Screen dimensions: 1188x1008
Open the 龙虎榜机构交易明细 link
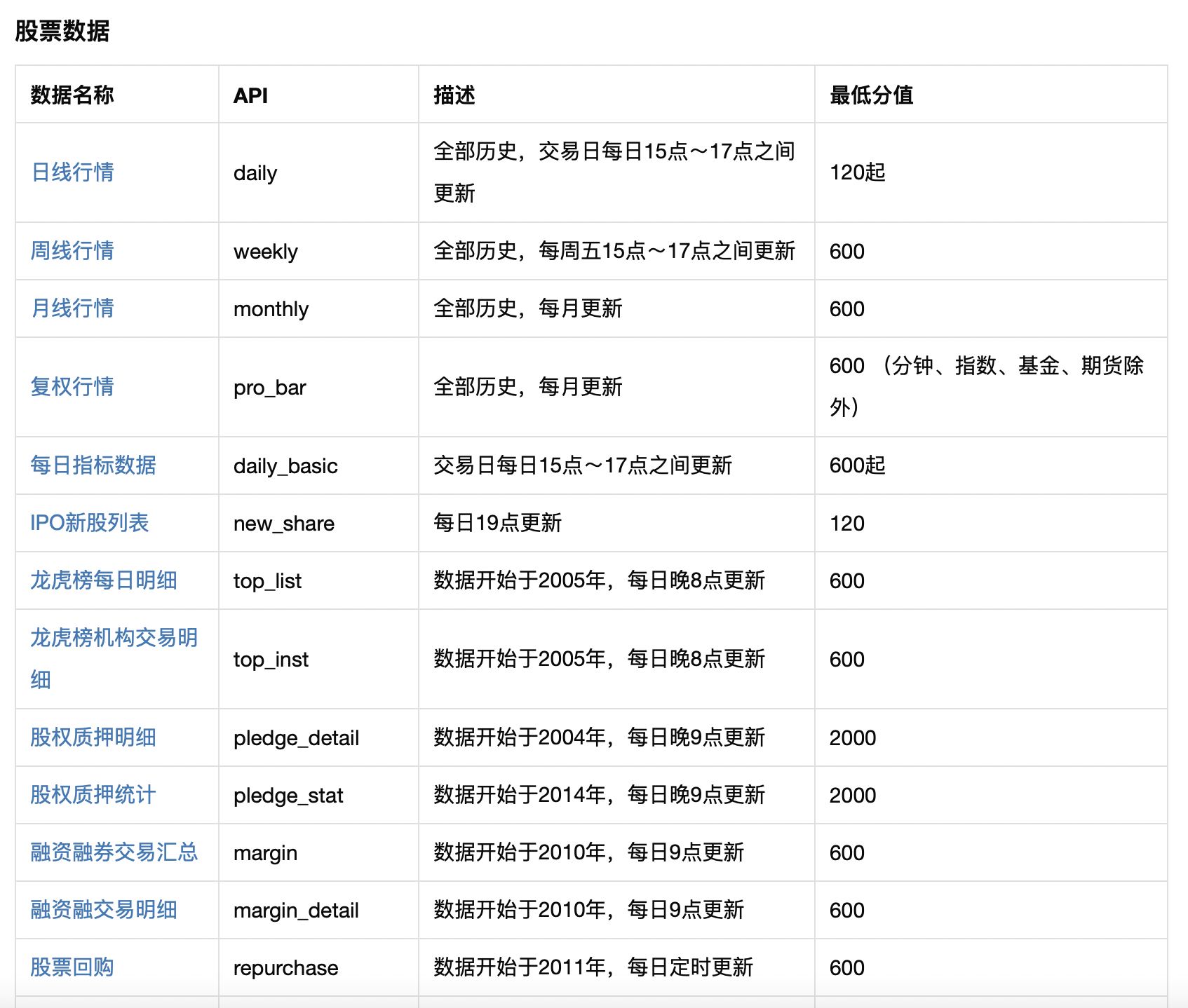114,659
